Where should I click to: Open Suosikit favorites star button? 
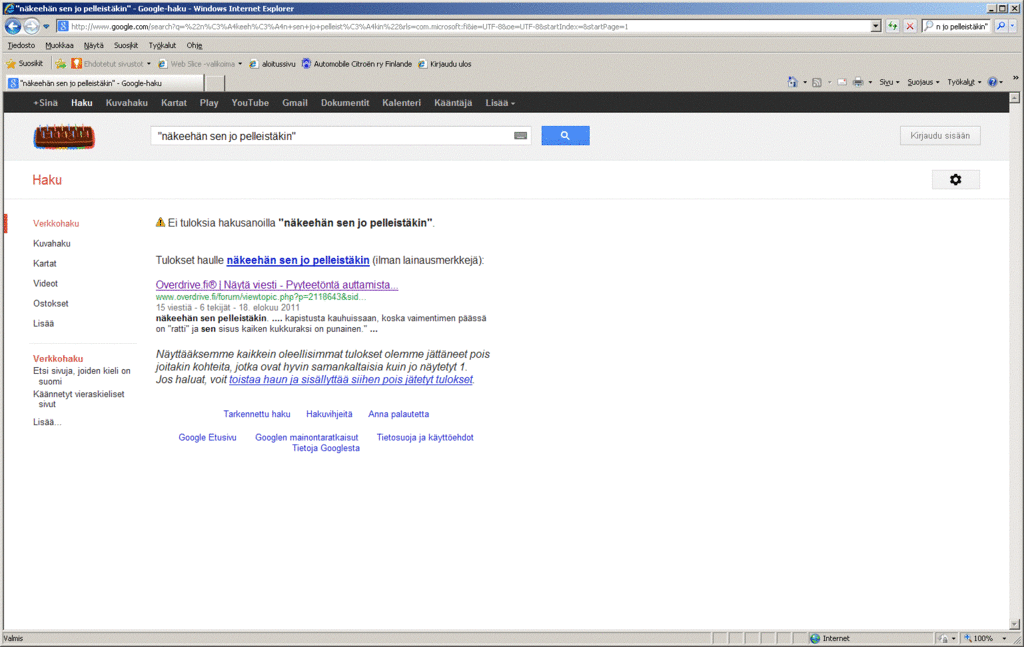point(24,63)
